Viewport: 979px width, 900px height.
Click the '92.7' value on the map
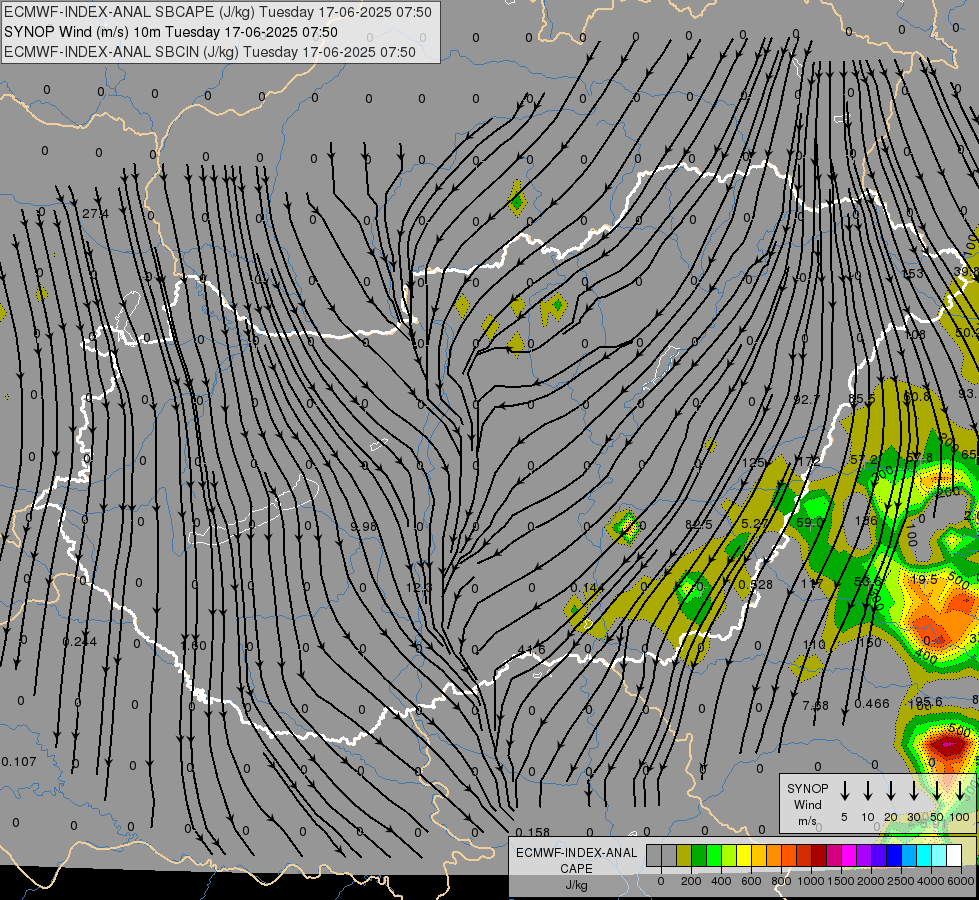(x=807, y=399)
